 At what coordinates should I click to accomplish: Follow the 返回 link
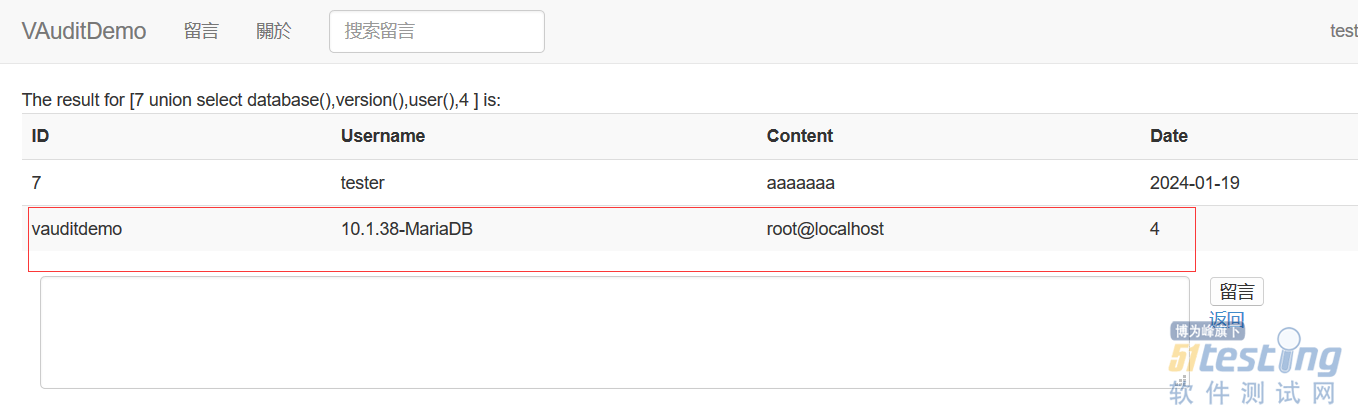point(1227,319)
